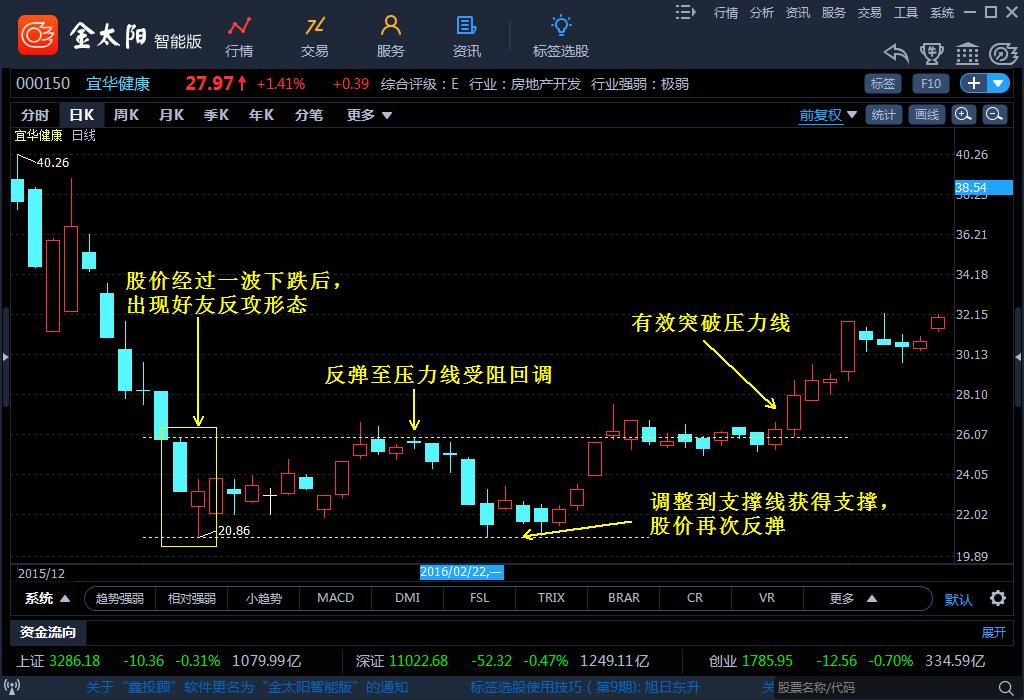Open F10 company information
This screenshot has width=1024, height=700.
click(x=930, y=84)
